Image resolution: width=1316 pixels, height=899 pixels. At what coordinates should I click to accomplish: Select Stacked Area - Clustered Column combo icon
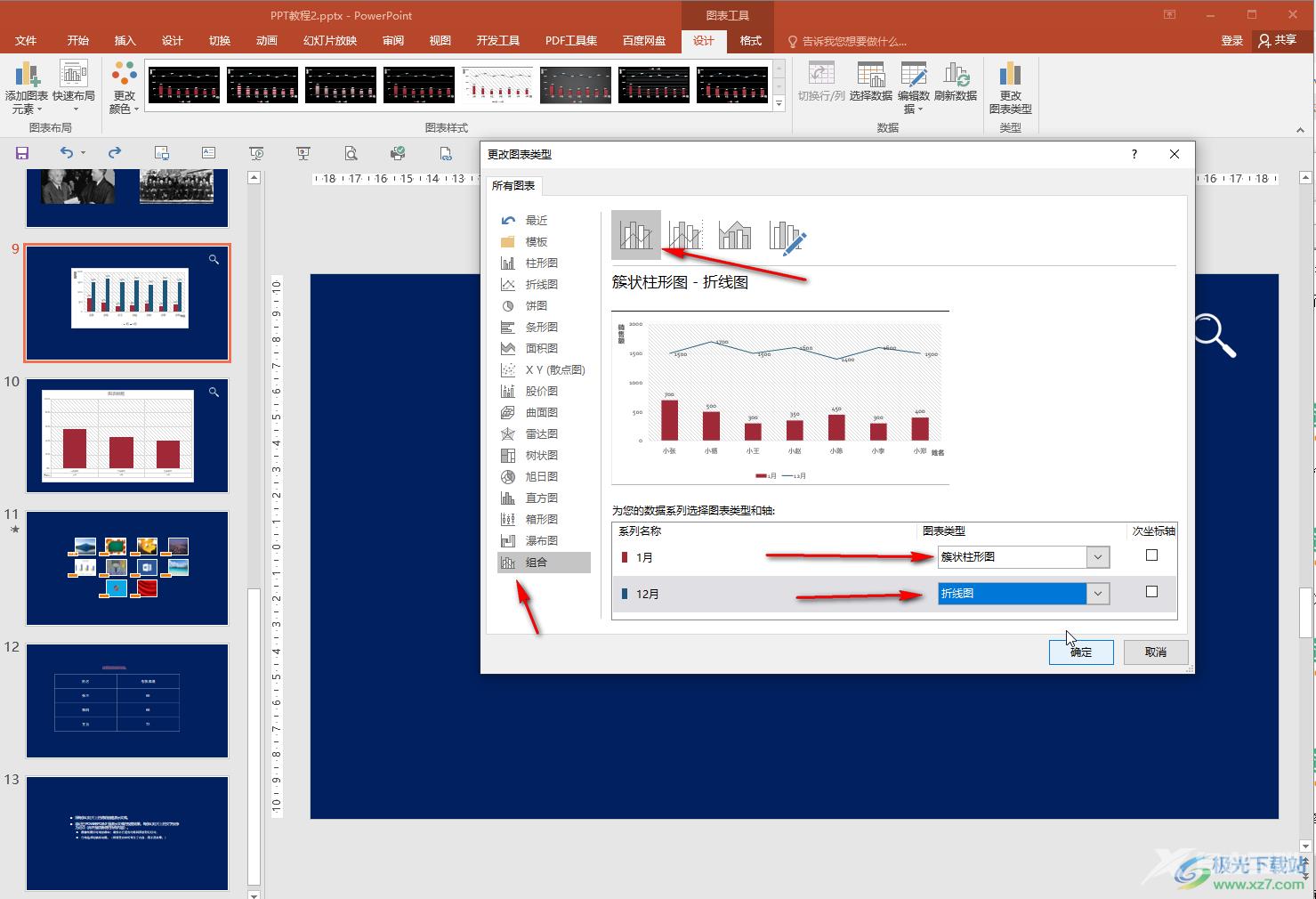click(735, 235)
